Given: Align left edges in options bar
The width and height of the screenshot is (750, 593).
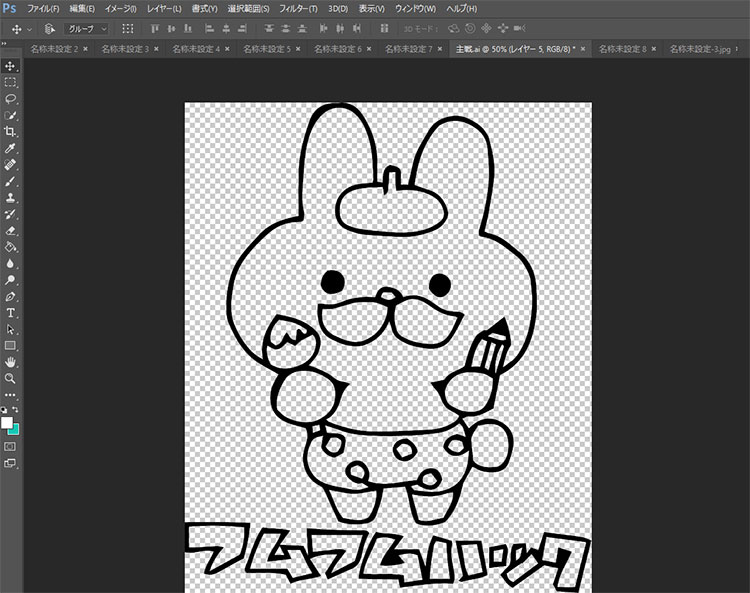Looking at the screenshot, I should click(210, 29).
